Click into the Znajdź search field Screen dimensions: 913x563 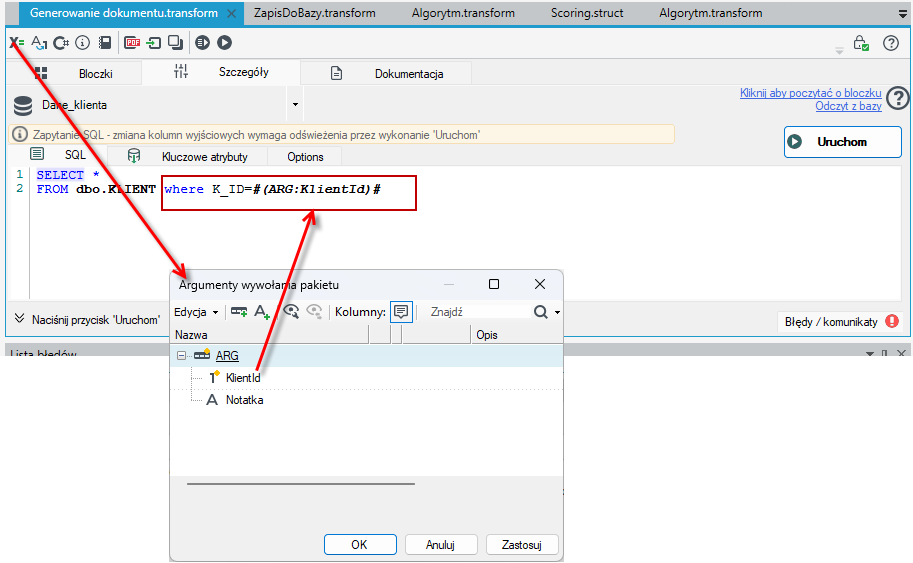point(477,312)
